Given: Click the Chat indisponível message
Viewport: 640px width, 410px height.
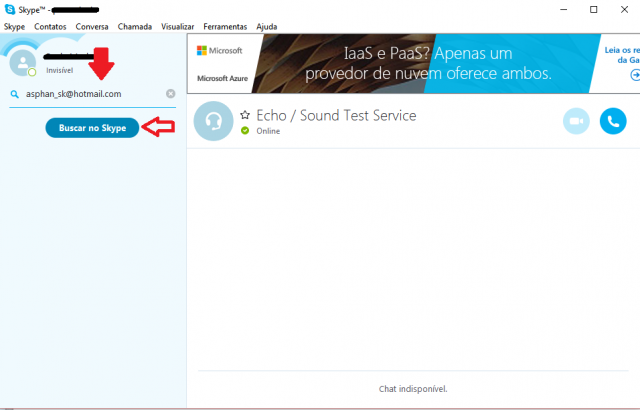Looking at the screenshot, I should 413,389.
